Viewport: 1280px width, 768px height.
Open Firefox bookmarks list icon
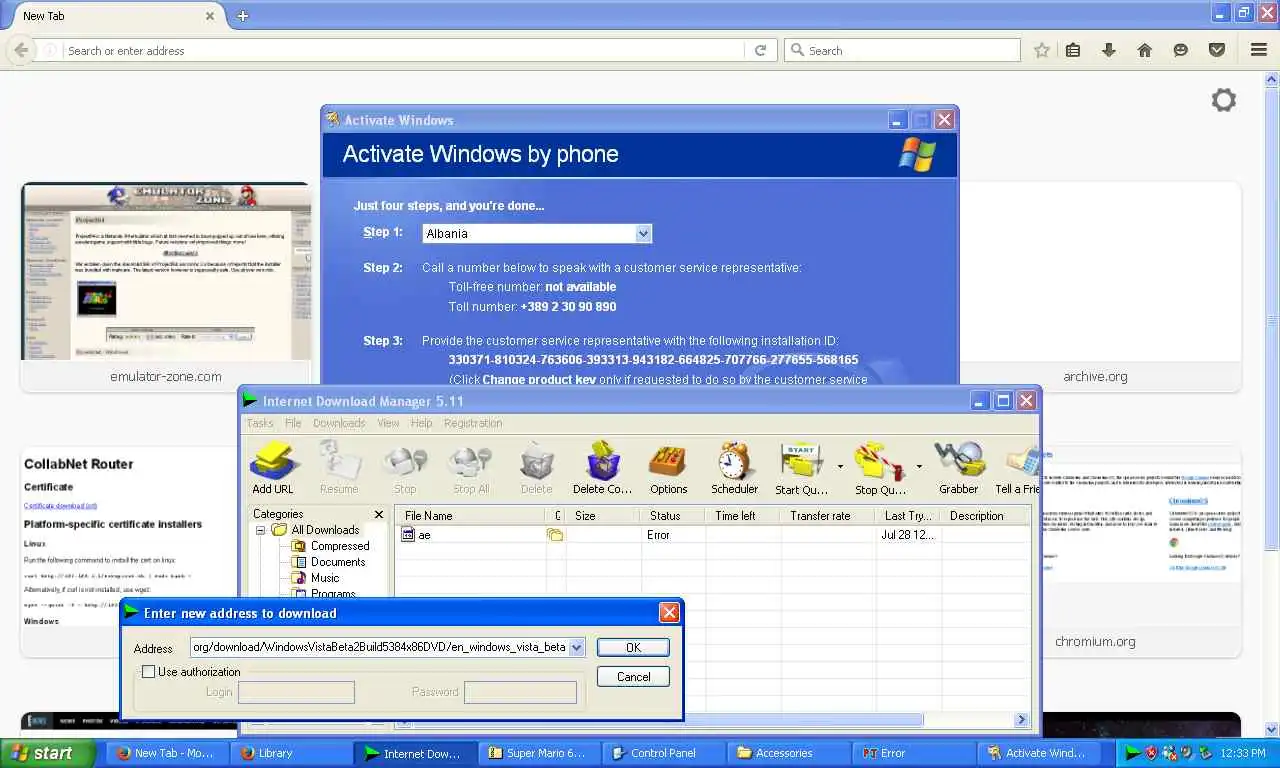1073,50
